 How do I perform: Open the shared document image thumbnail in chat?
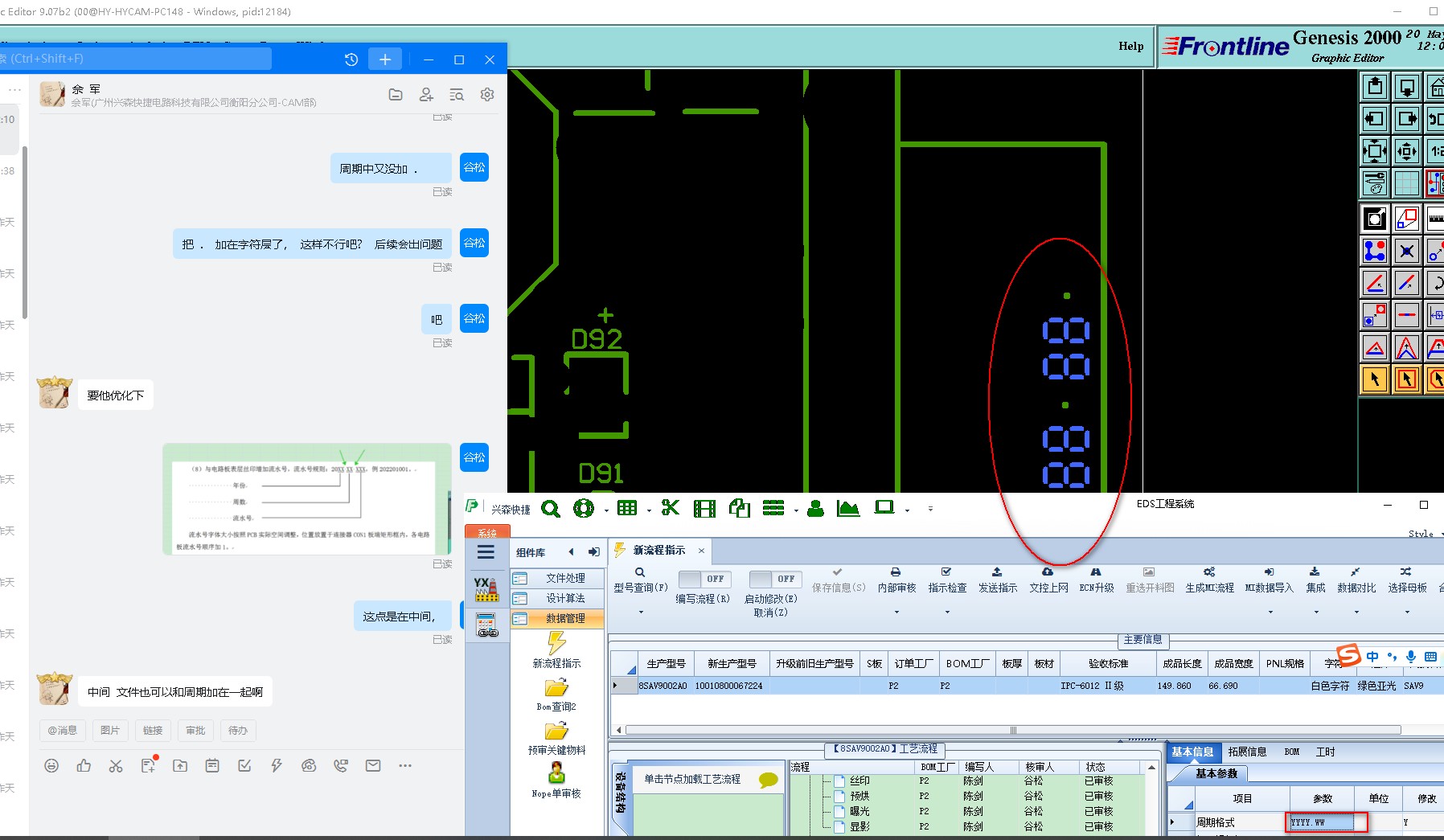coord(307,498)
